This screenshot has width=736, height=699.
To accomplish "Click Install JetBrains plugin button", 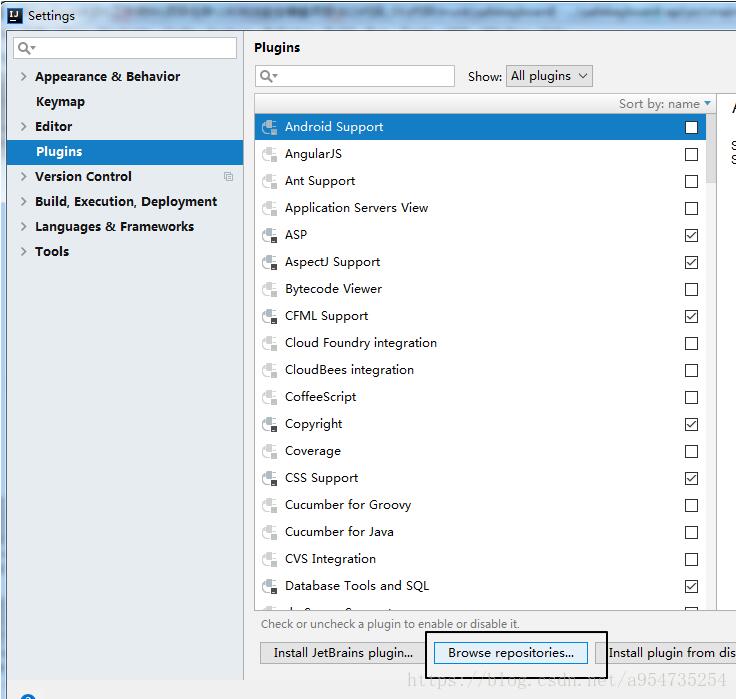I will click(x=343, y=653).
